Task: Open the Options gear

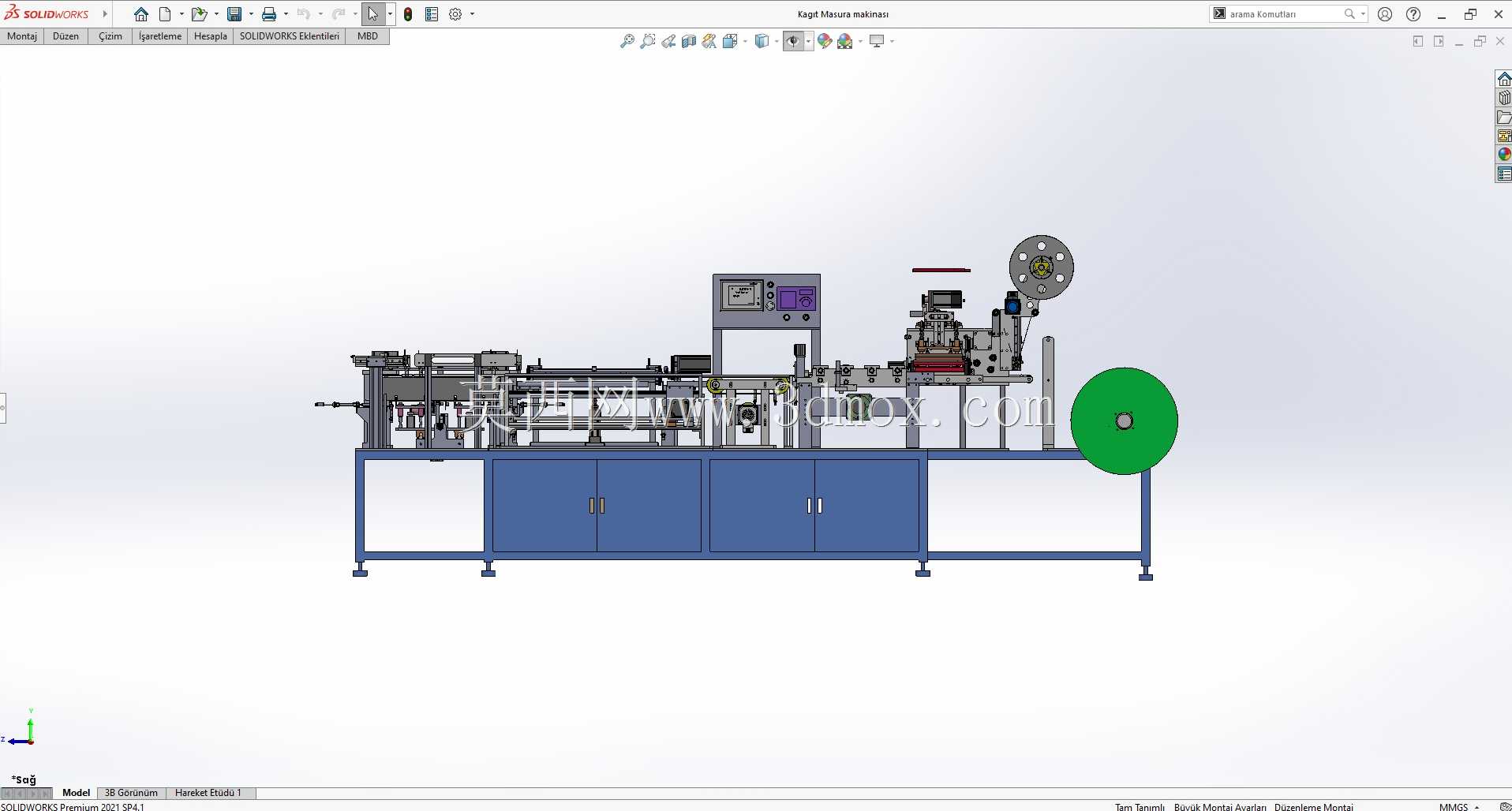Action: click(x=455, y=14)
